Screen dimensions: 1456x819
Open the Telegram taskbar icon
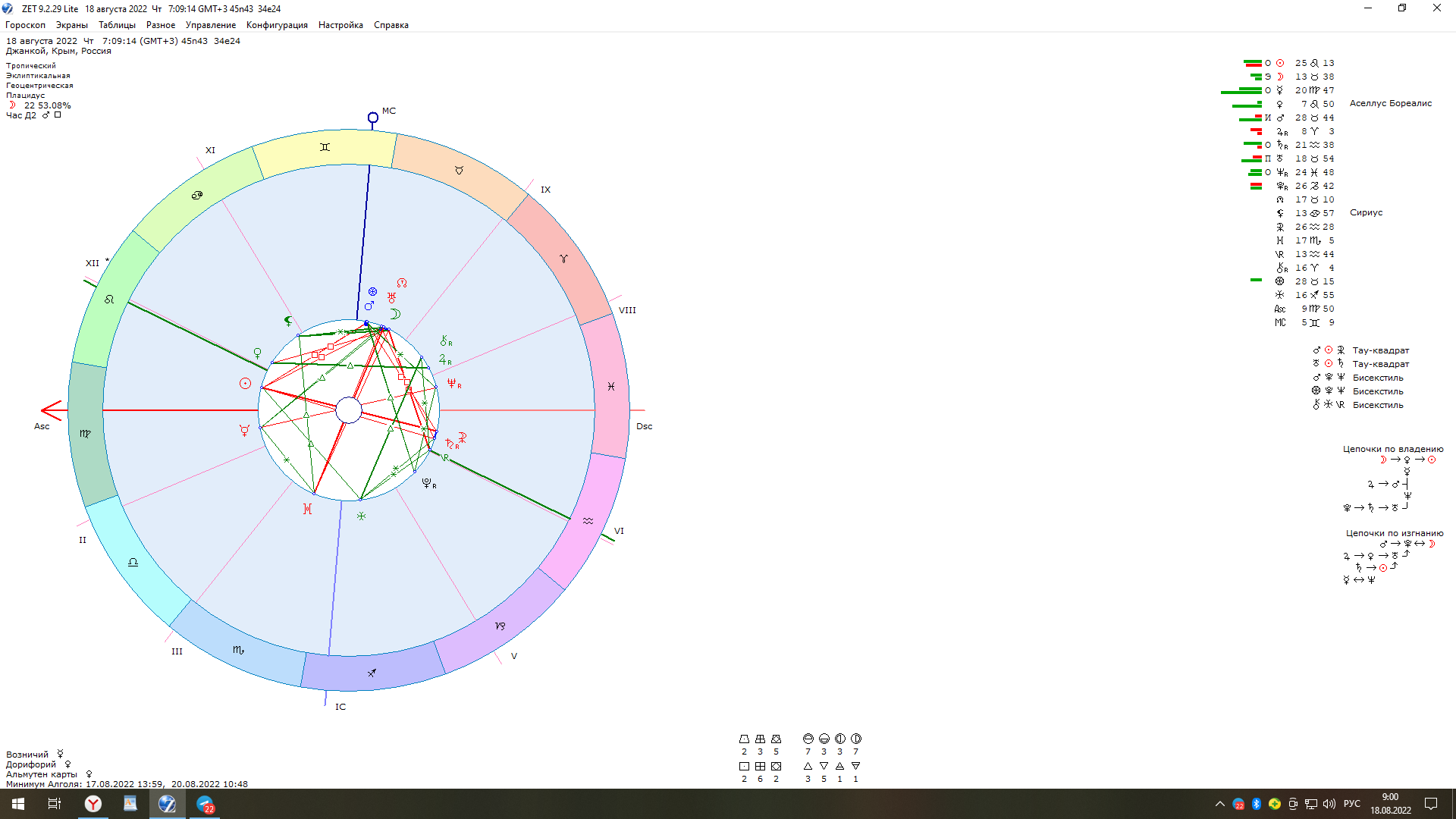point(205,804)
